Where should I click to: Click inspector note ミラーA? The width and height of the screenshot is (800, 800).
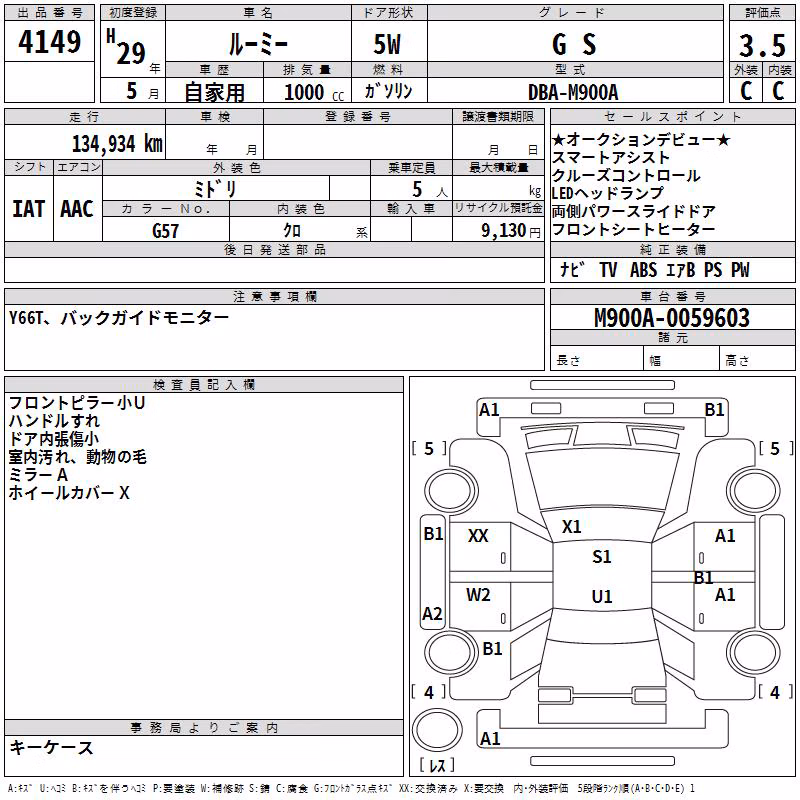click(x=38, y=474)
